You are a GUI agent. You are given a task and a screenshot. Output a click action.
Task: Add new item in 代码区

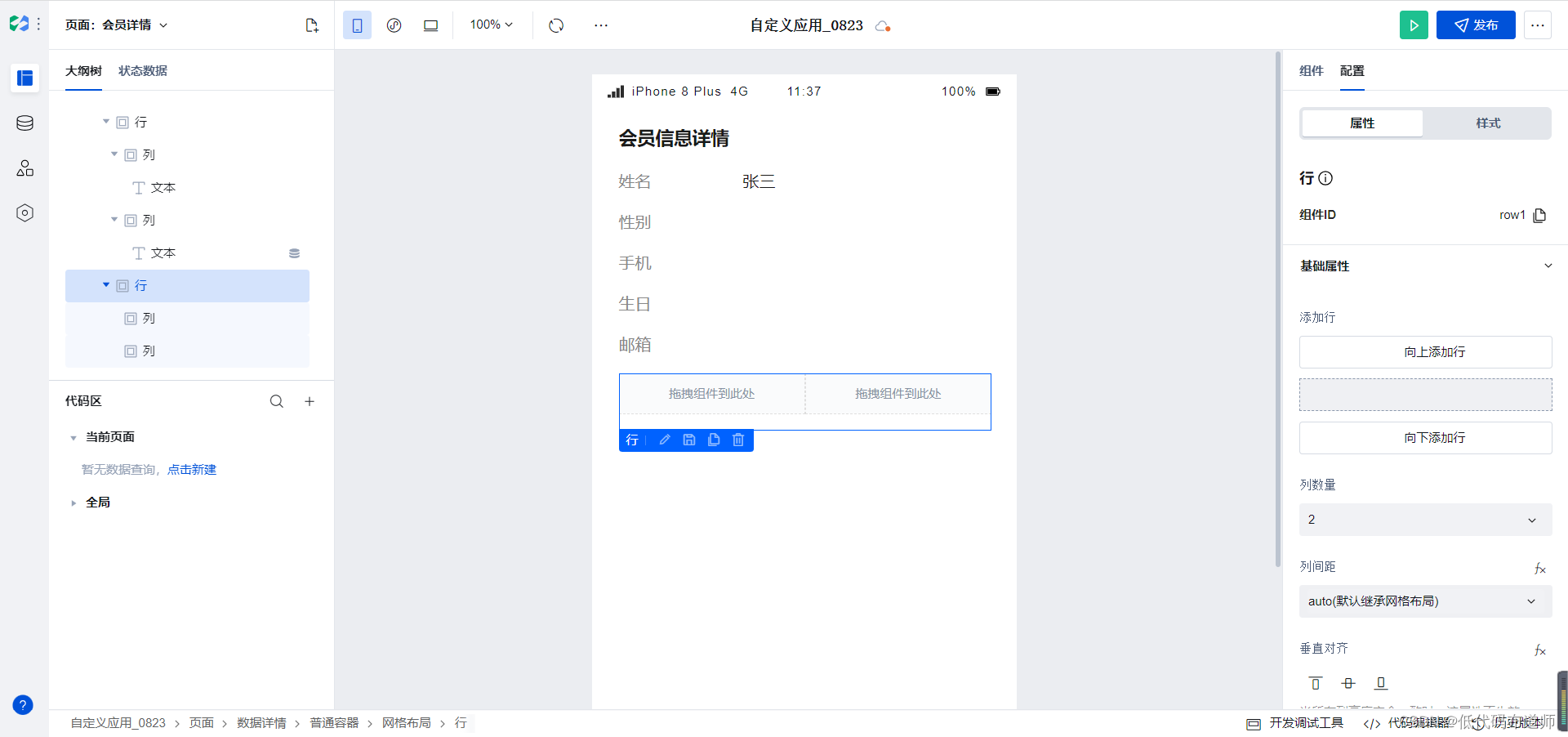310,401
